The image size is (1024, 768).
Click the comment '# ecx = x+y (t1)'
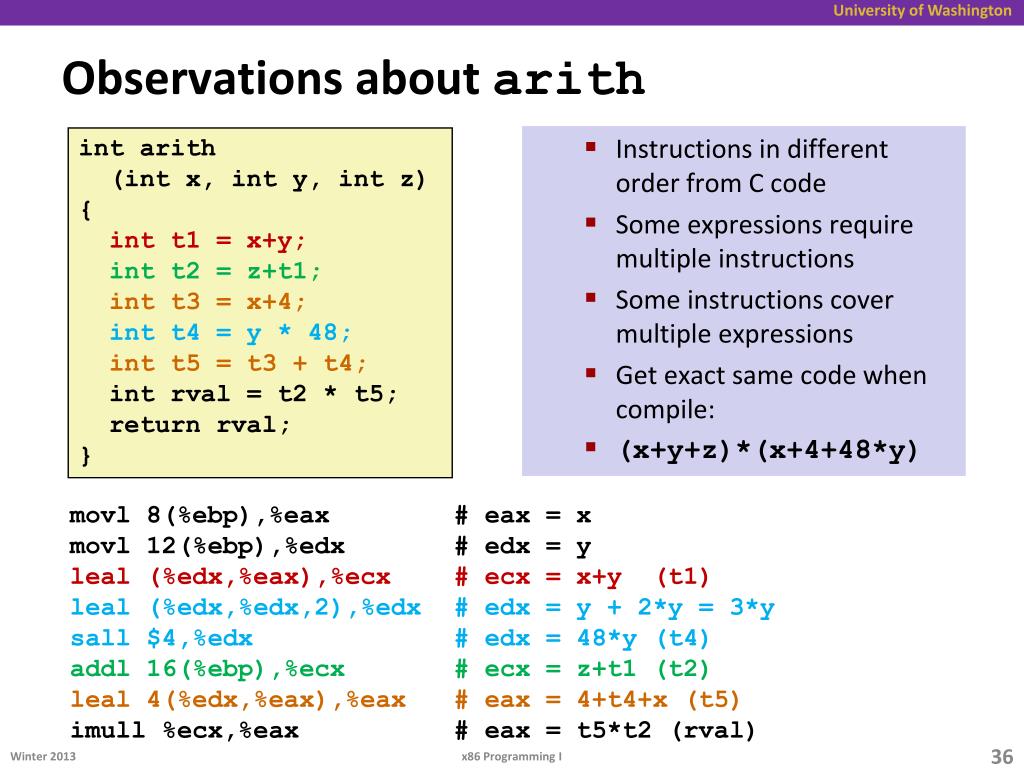click(x=582, y=577)
